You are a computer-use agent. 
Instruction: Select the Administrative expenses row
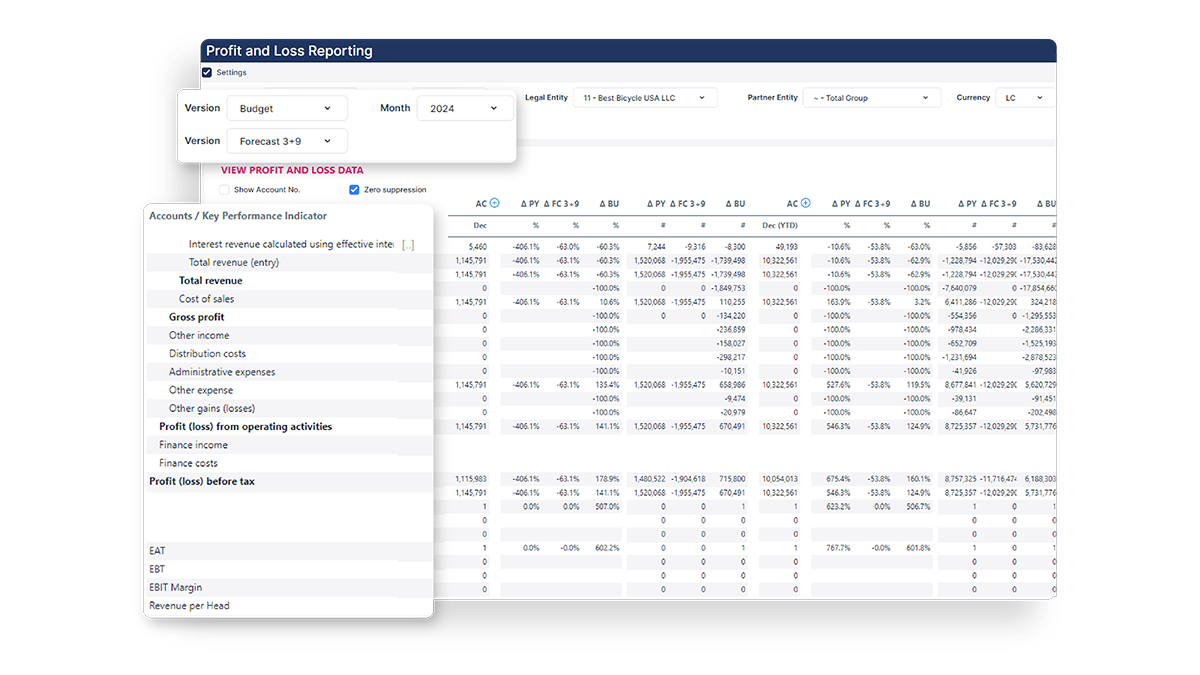(x=289, y=372)
